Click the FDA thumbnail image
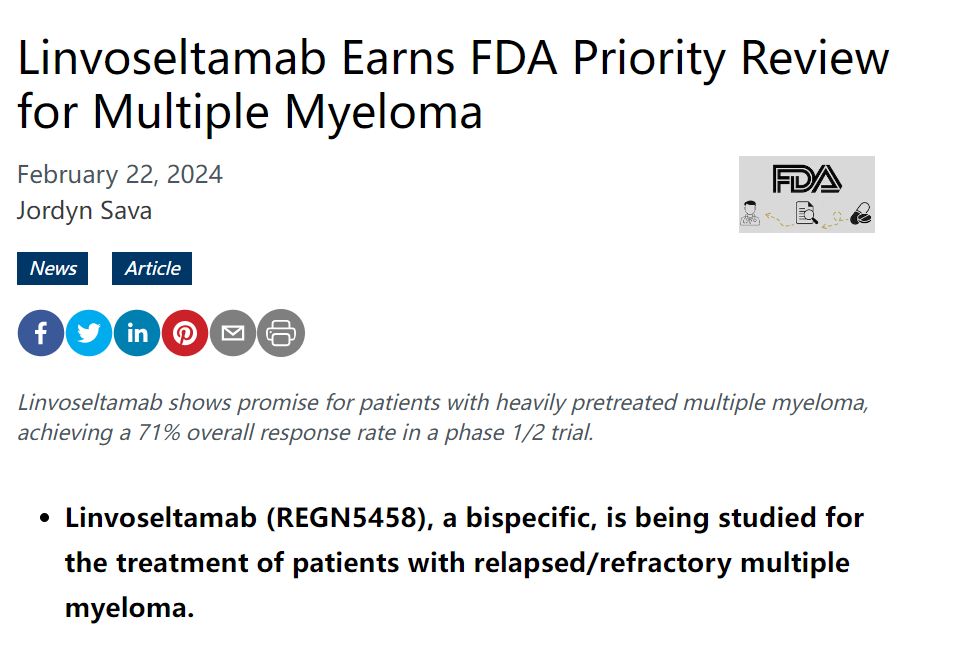Screen dimensions: 957x645 [x=806, y=194]
